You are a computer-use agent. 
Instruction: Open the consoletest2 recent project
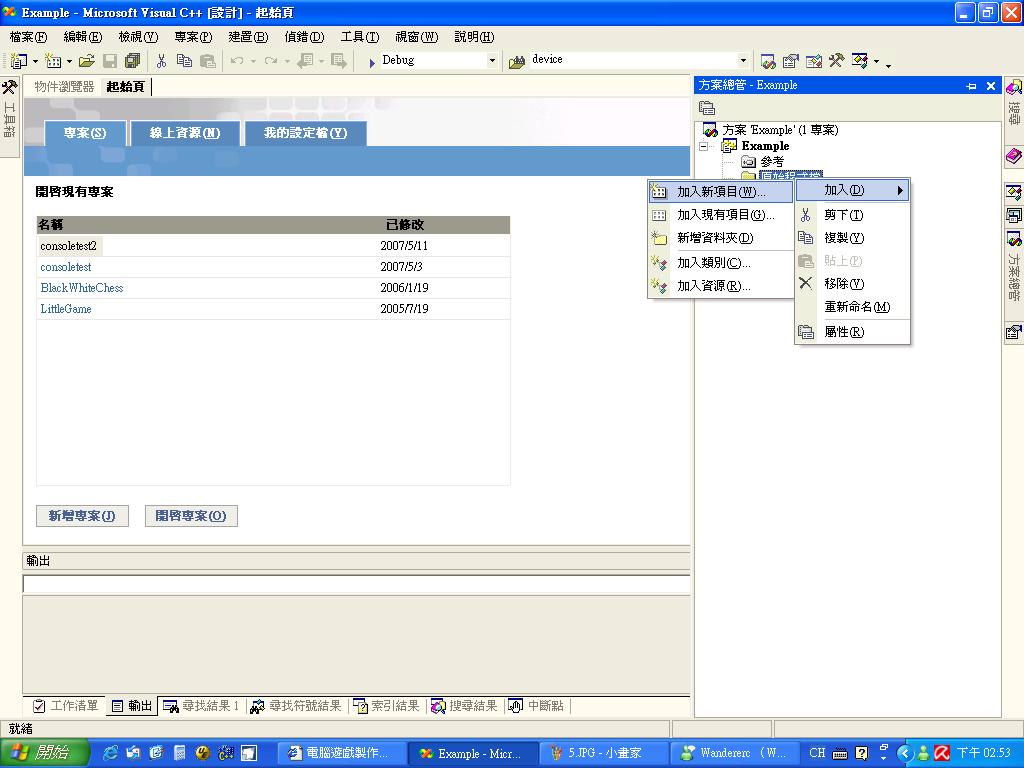pos(69,246)
